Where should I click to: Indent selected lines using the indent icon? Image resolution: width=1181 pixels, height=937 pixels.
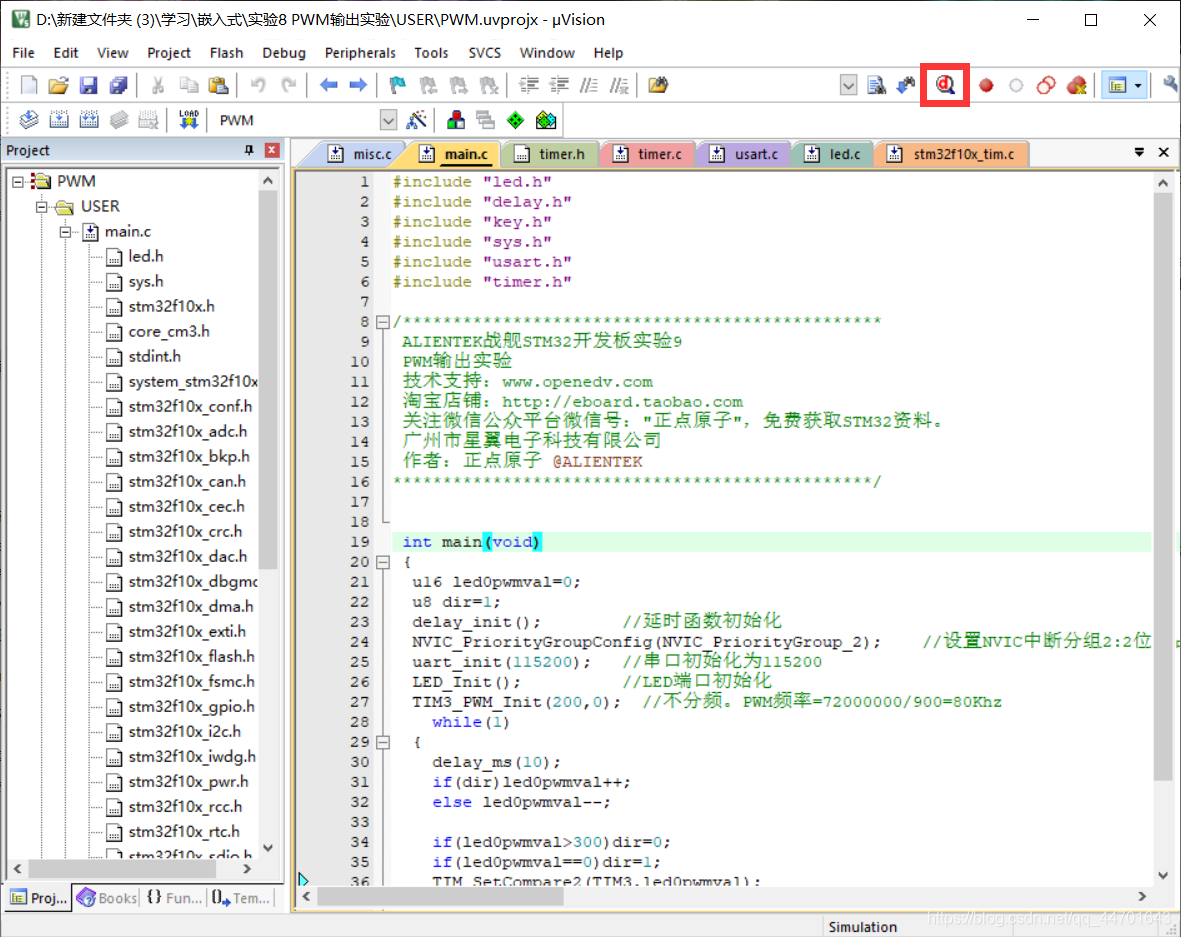529,85
